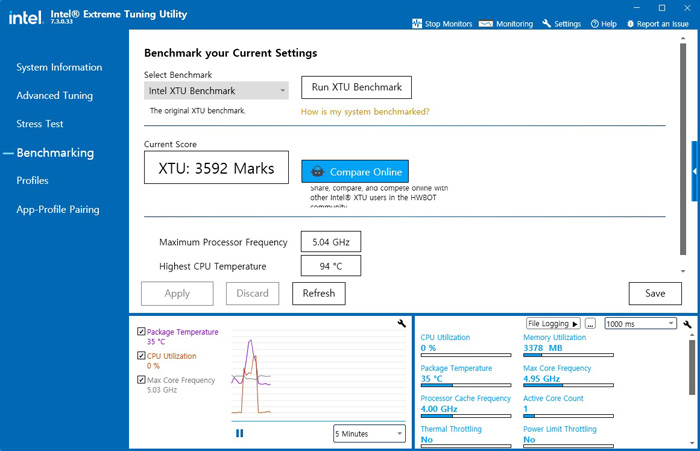
Task: Open App-Profile Pairing section
Action: (58, 209)
